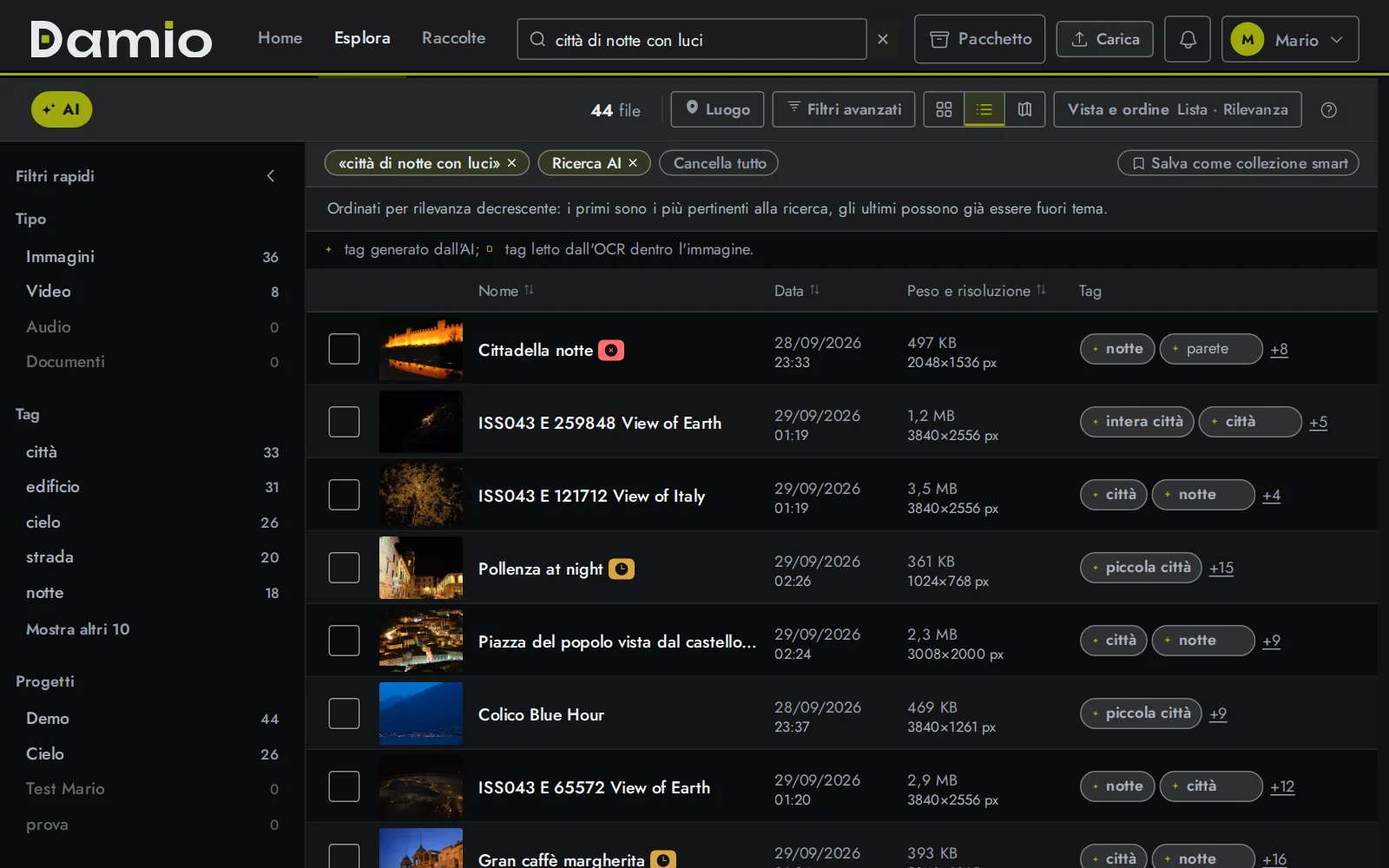The image size is (1389, 868).
Task: Clear the search field with X
Action: (883, 39)
